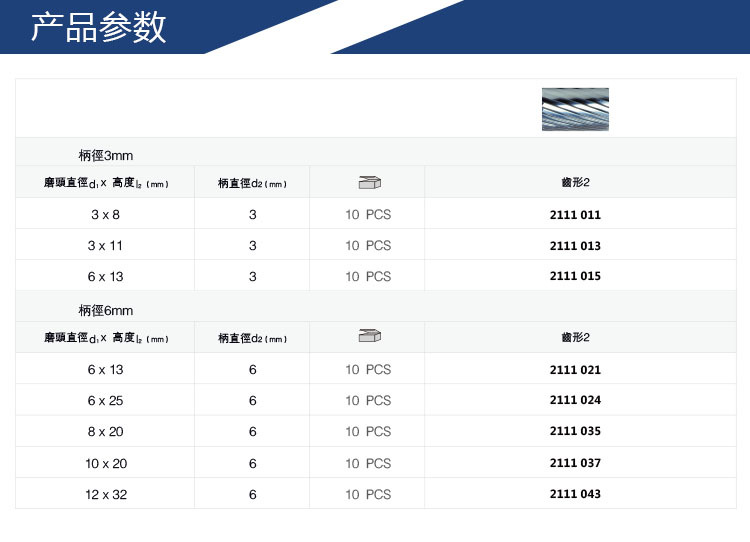
Task: Click the 3 x 8 size cell
Action: point(105,215)
